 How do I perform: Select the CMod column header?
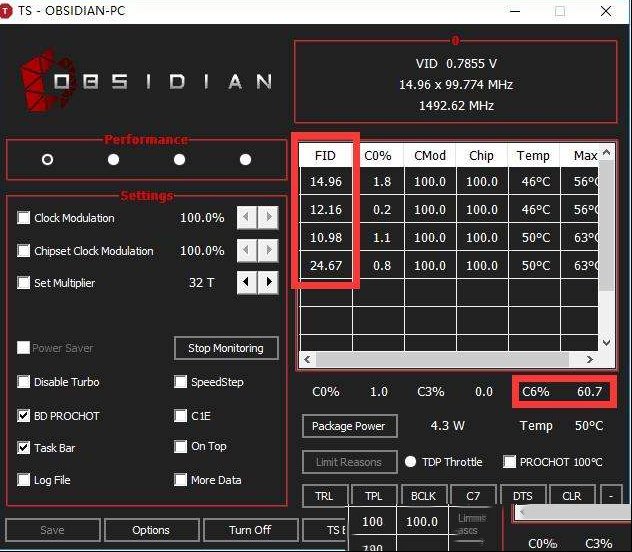pyautogui.click(x=430, y=156)
